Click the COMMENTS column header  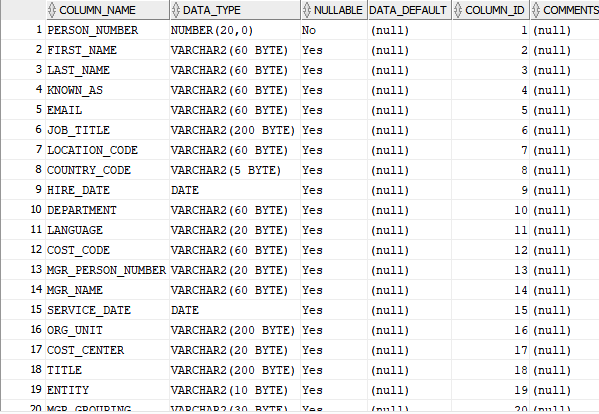[x=565, y=10]
